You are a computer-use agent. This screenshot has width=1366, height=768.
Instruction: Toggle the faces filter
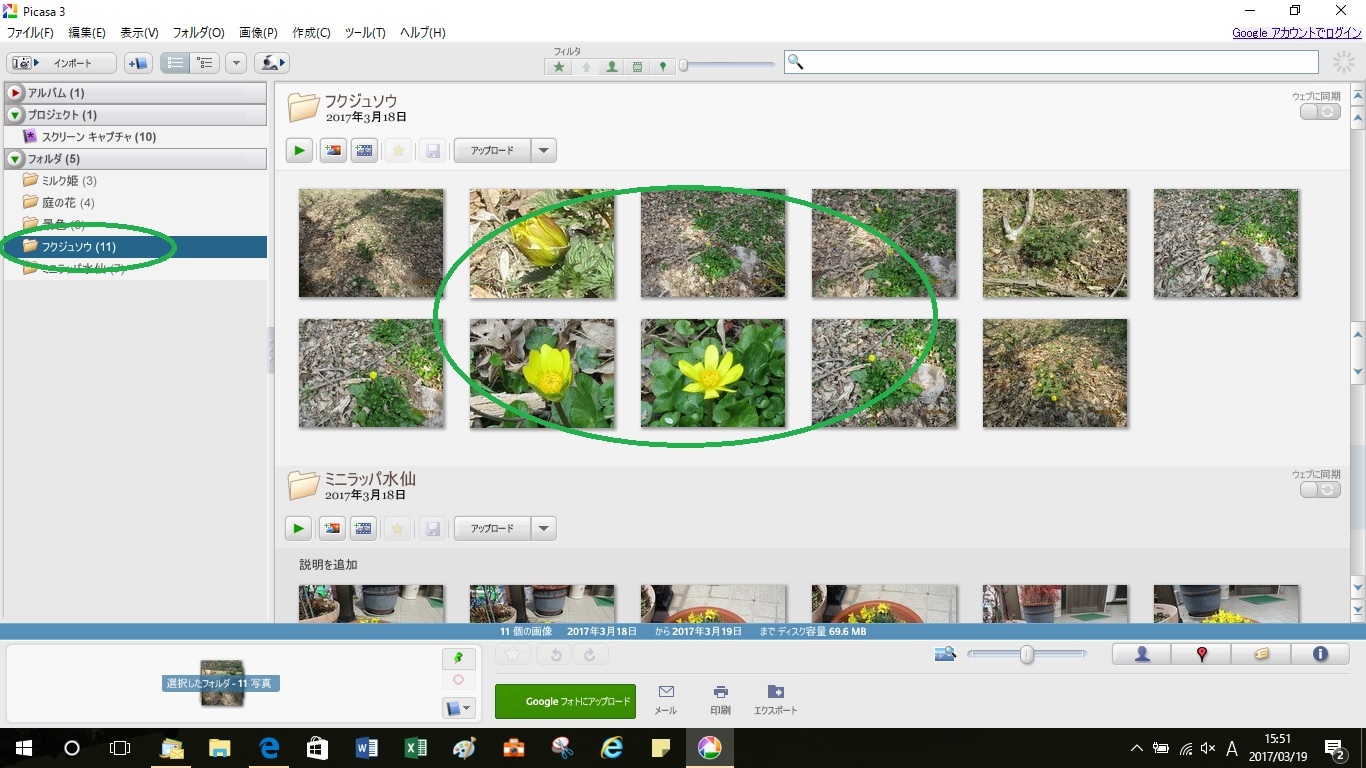click(612, 67)
